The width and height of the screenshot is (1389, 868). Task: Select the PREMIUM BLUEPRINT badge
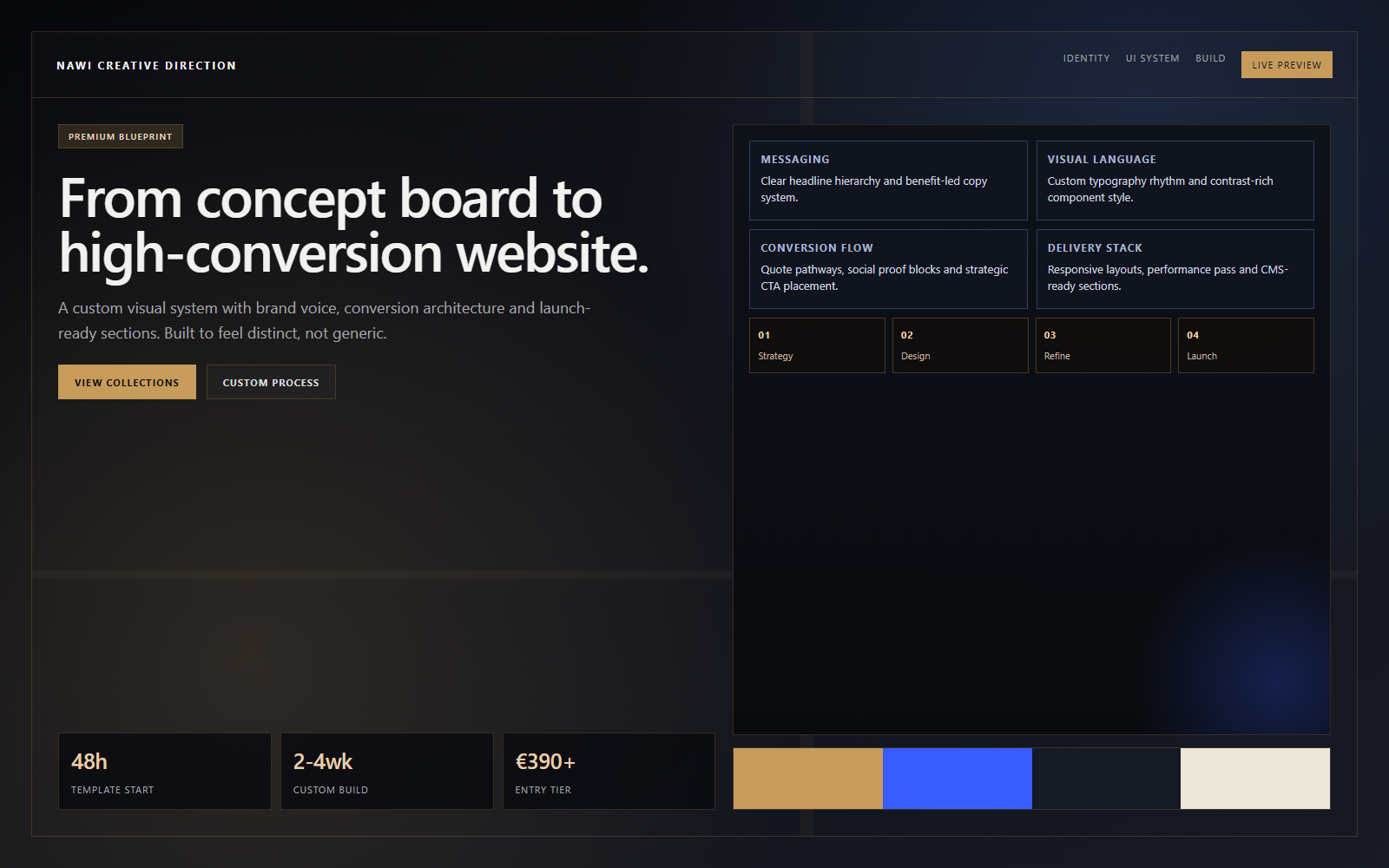point(120,136)
